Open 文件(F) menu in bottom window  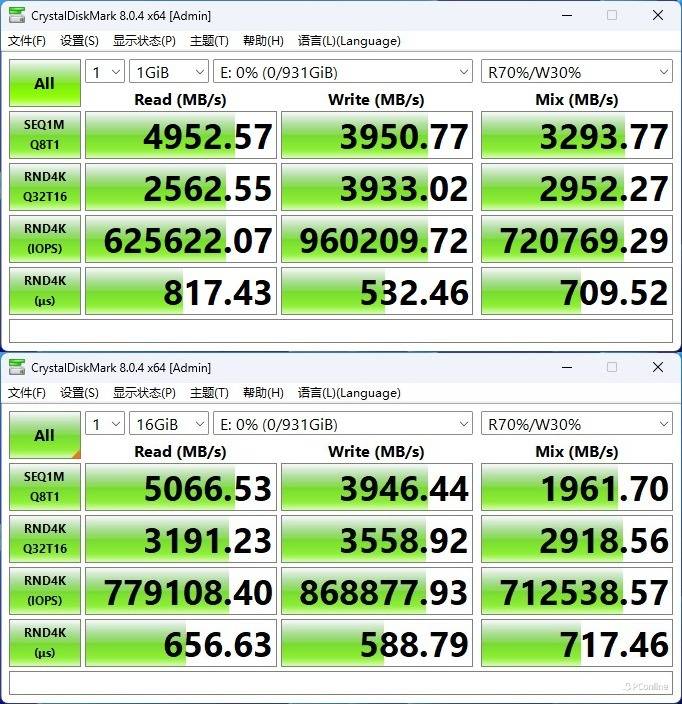(27, 393)
